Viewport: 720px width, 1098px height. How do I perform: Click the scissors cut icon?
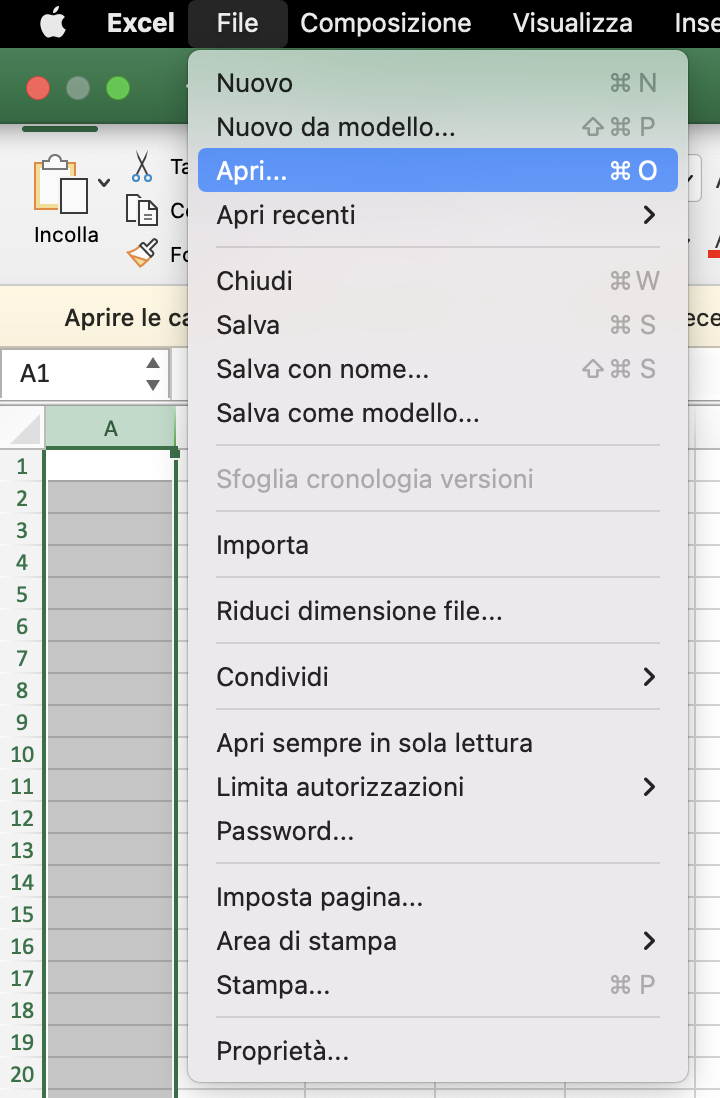[x=141, y=167]
